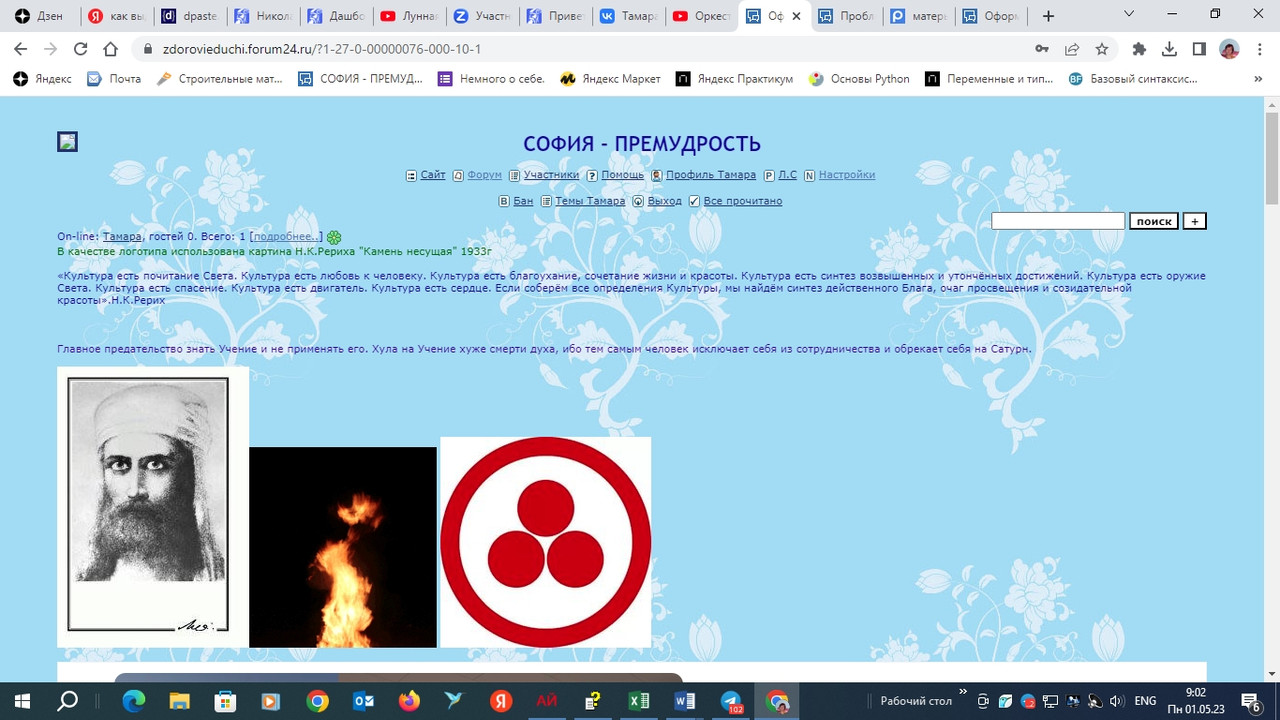The width and height of the screenshot is (1280, 720).
Task: Switch to the dpaste tab
Action: pyautogui.click(x=190, y=16)
